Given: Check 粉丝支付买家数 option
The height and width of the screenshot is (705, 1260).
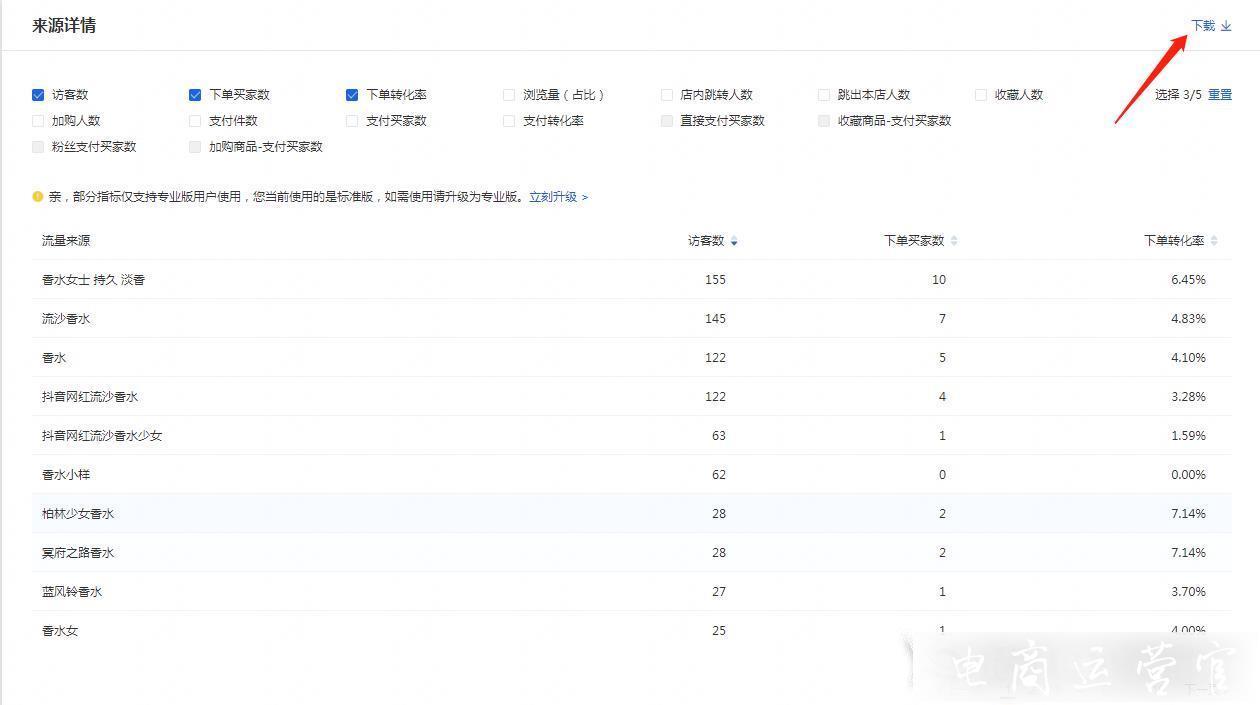Looking at the screenshot, I should coord(37,146).
